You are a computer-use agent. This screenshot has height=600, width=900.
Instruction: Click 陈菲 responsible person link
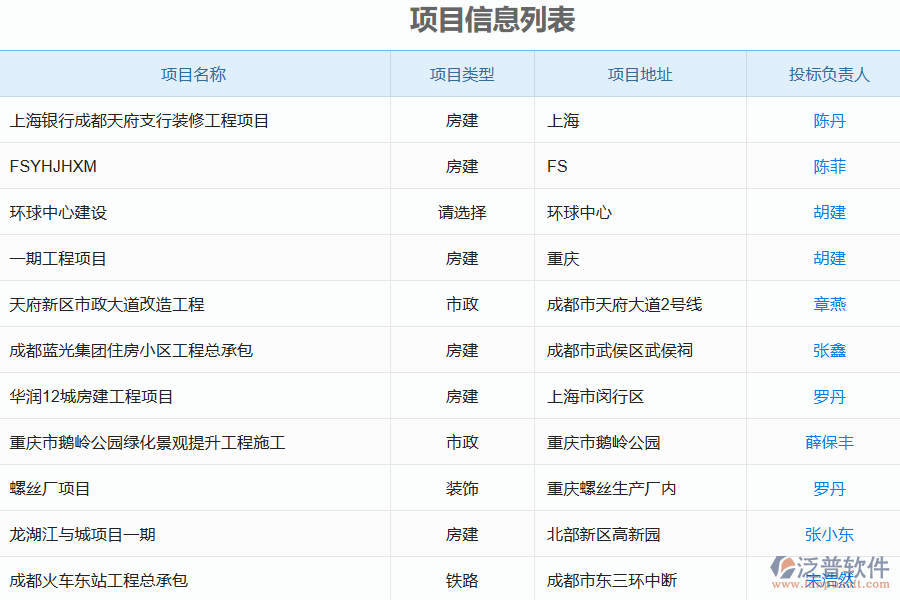830,166
